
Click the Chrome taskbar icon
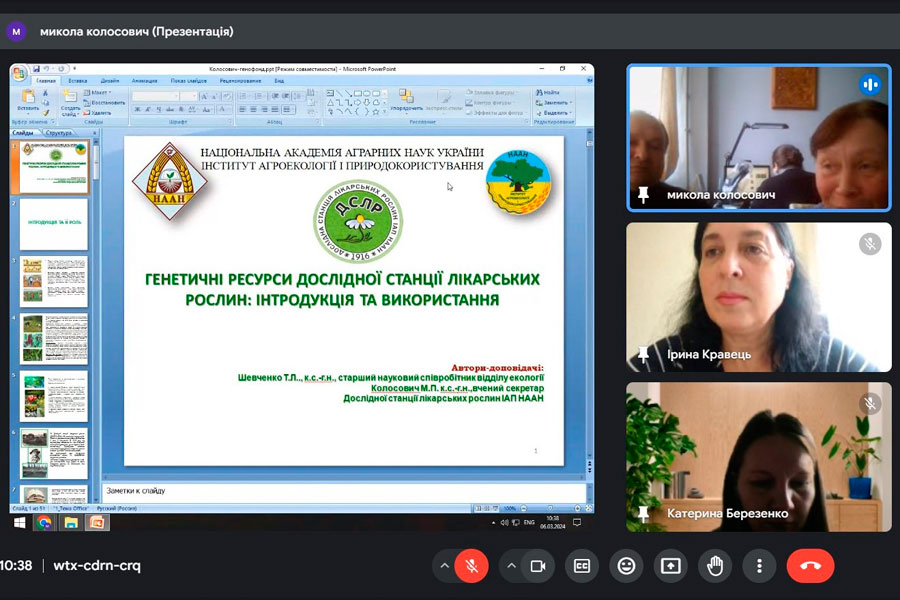coord(44,523)
